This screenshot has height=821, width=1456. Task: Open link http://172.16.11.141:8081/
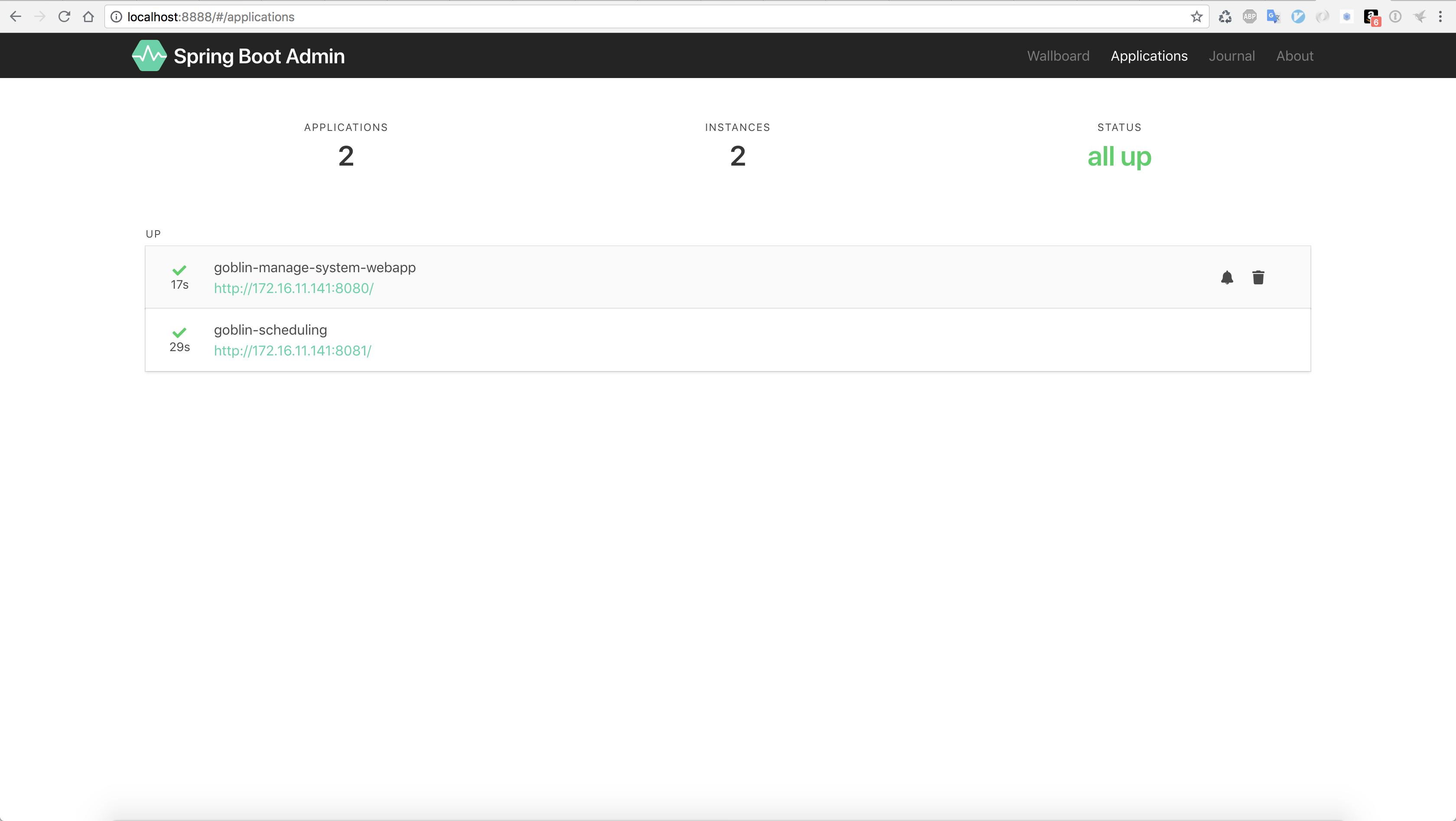tap(292, 351)
